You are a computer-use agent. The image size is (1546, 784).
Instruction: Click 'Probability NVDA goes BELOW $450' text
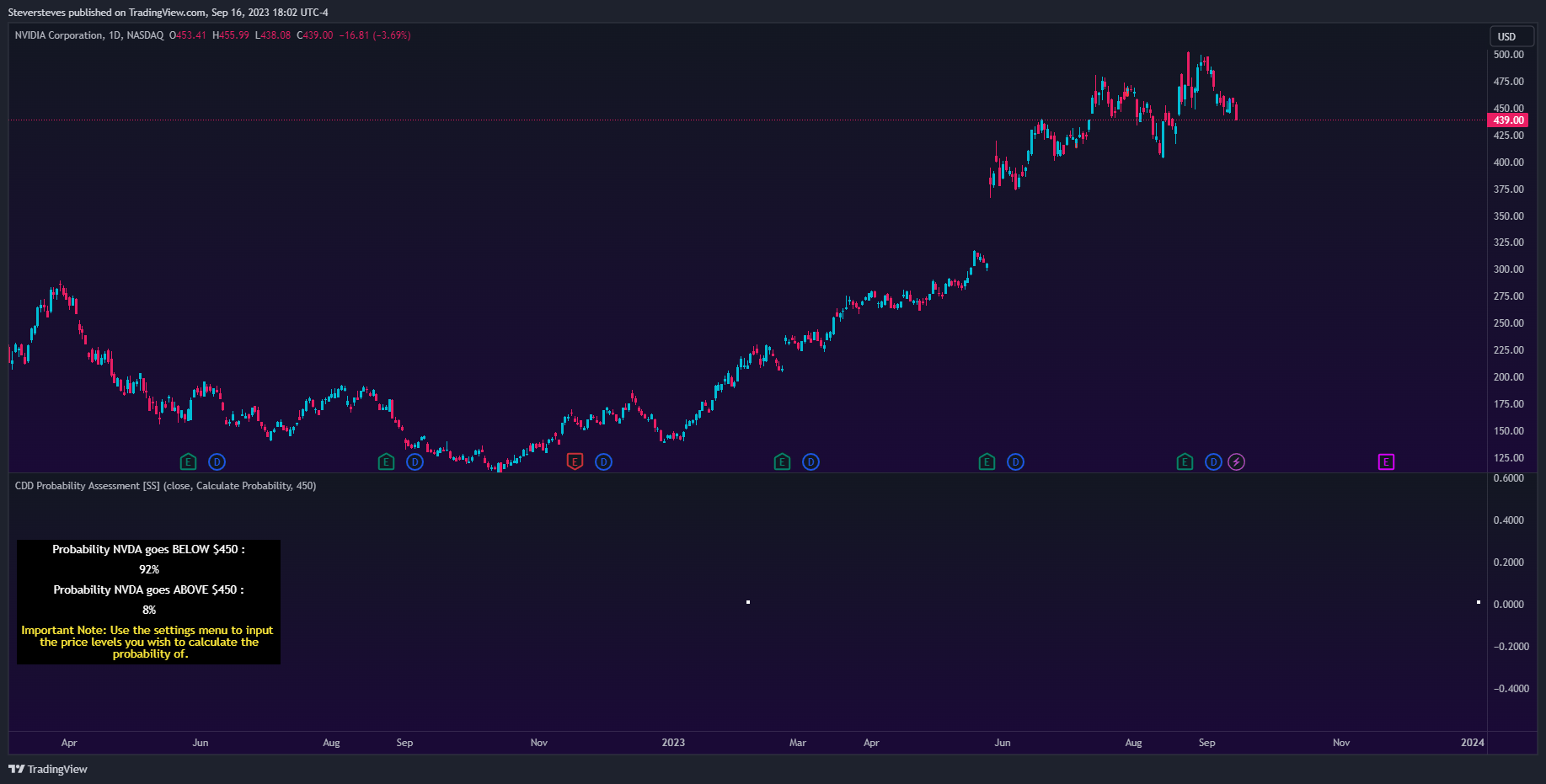click(x=148, y=549)
